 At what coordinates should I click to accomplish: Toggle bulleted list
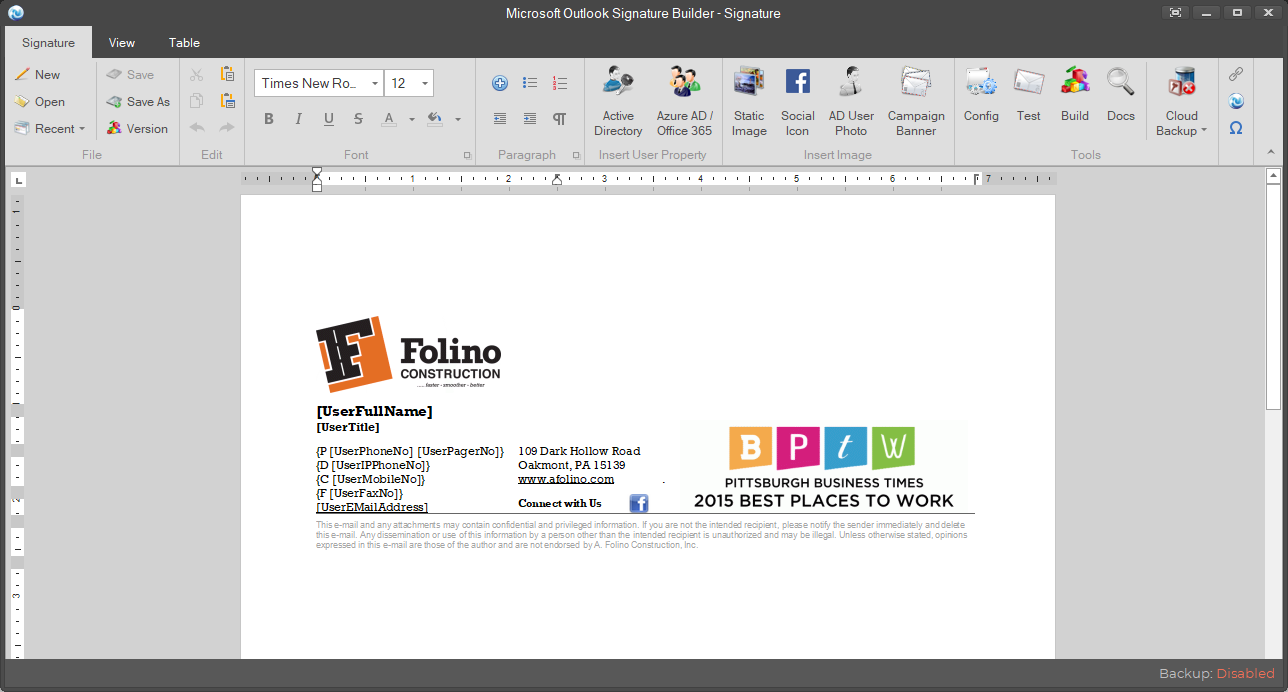(x=530, y=83)
